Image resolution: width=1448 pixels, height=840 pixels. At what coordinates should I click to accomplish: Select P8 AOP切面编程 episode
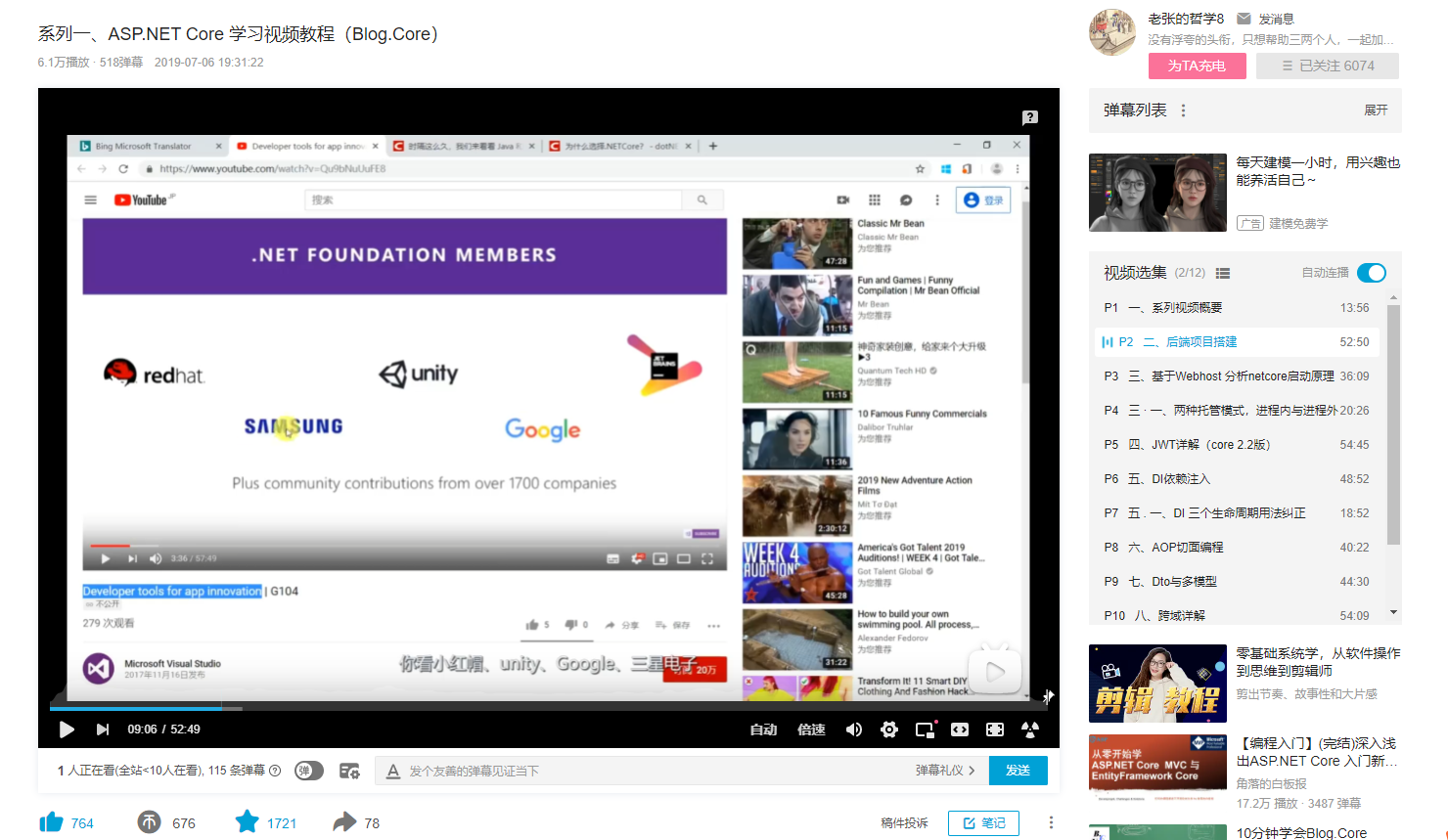[1237, 547]
